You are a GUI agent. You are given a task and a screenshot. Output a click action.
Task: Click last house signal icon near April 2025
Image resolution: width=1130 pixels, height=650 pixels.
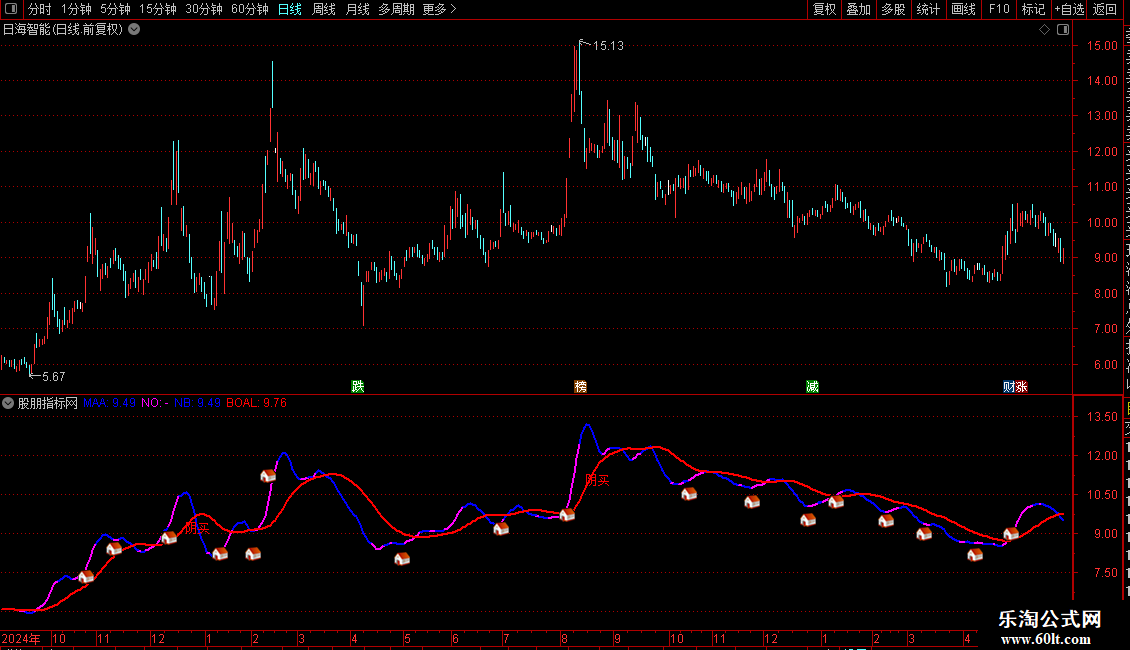pos(1011,534)
